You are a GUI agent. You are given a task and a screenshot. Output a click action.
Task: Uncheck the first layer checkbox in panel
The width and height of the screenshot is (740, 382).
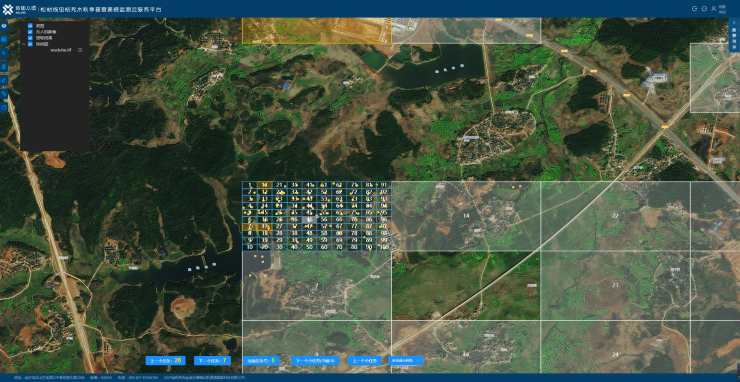click(30, 25)
